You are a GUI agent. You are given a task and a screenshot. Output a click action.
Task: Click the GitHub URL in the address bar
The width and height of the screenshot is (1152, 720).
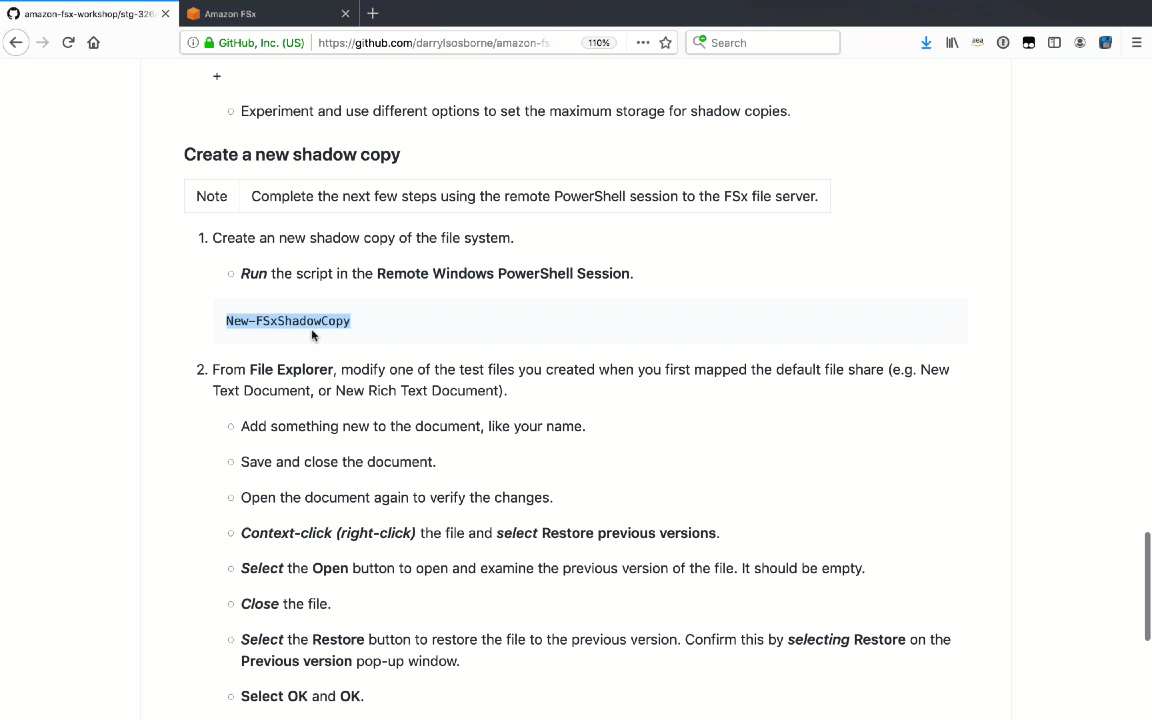[433, 43]
